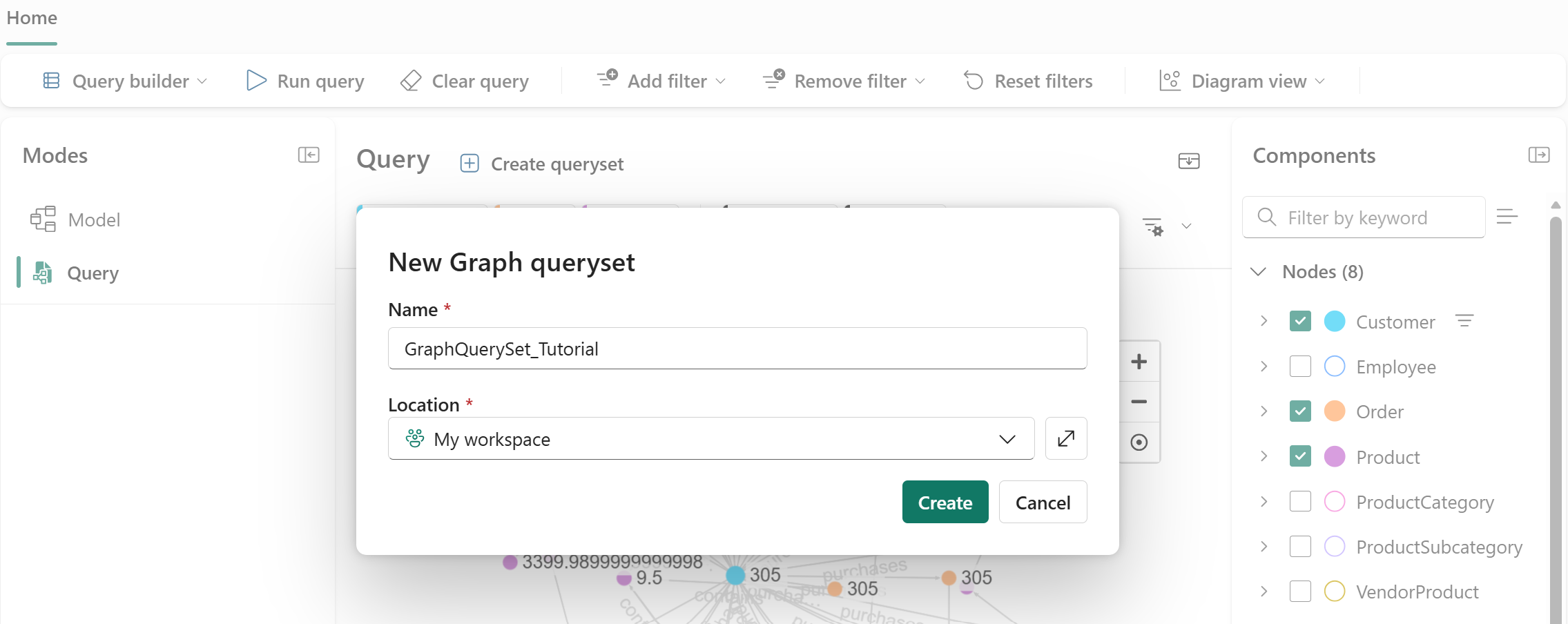Click the zoom out minus icon

click(1139, 402)
